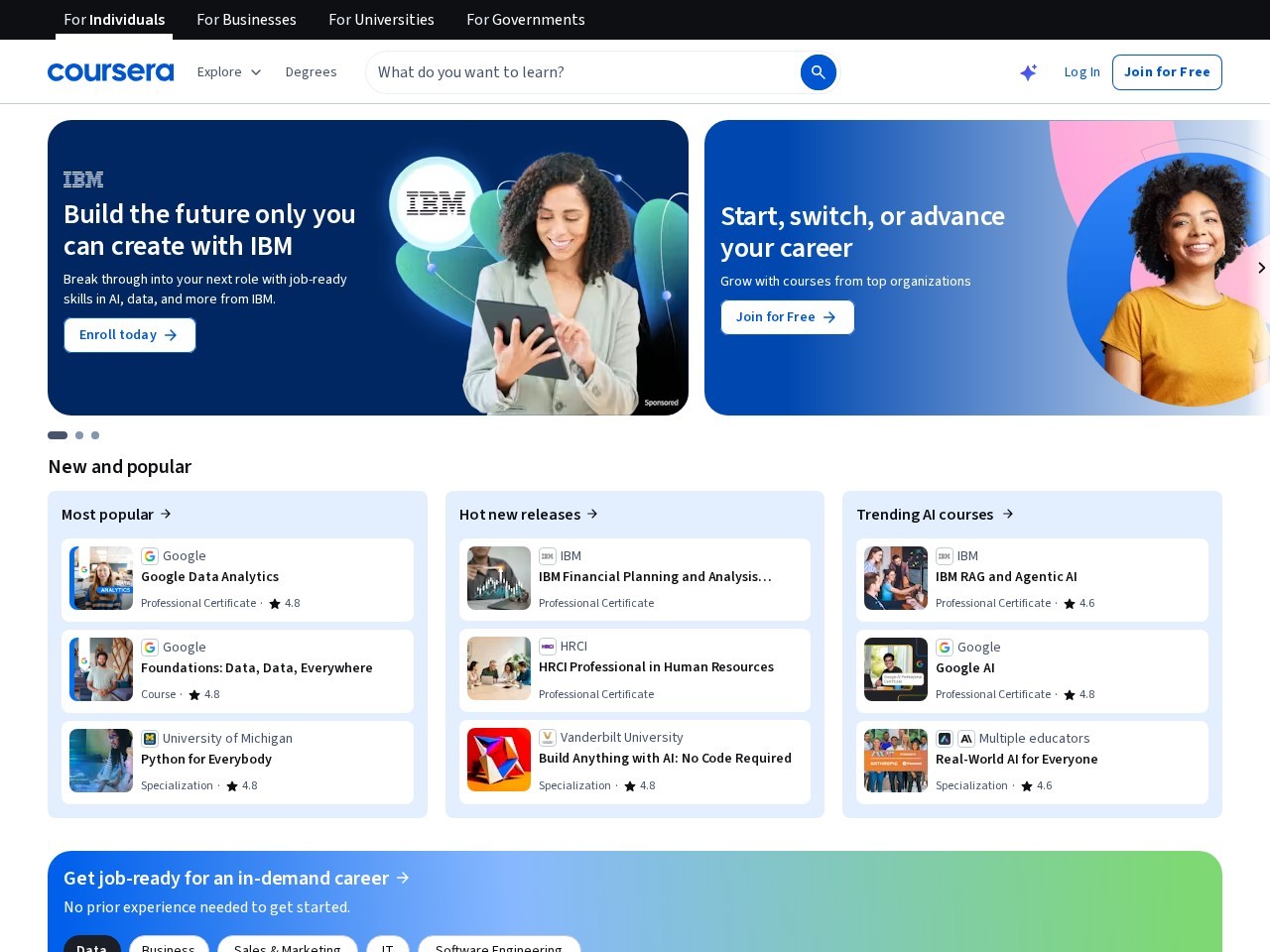Viewport: 1270px width, 952px height.
Task: Select third carousel indicator dot
Action: pyautogui.click(x=95, y=435)
